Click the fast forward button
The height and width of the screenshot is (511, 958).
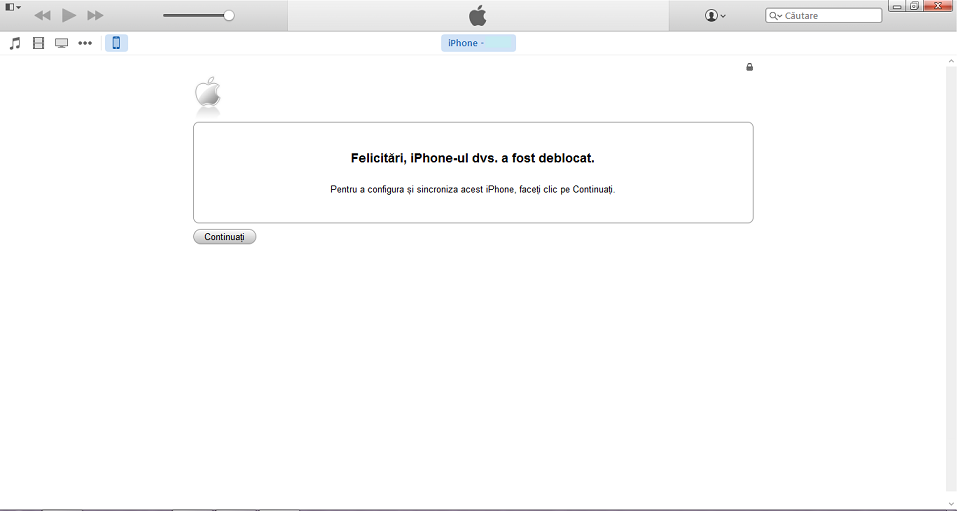[95, 15]
